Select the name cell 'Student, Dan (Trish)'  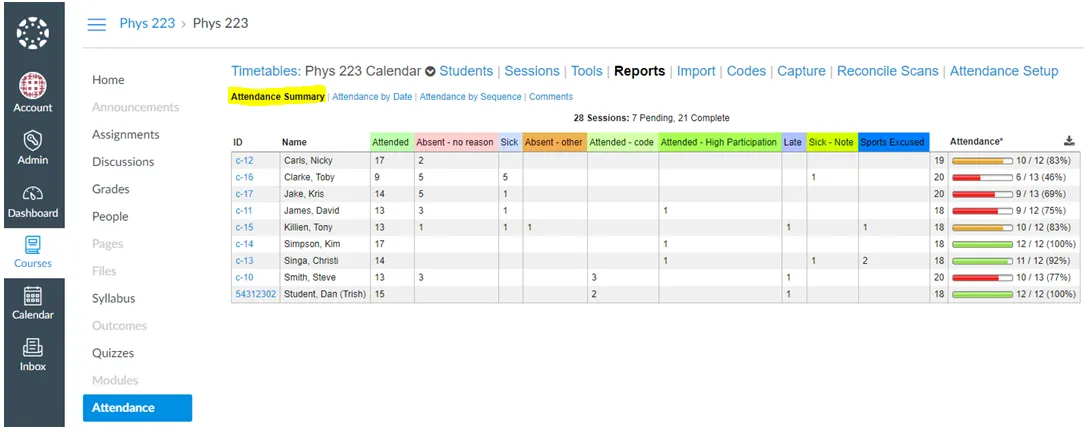coord(325,294)
